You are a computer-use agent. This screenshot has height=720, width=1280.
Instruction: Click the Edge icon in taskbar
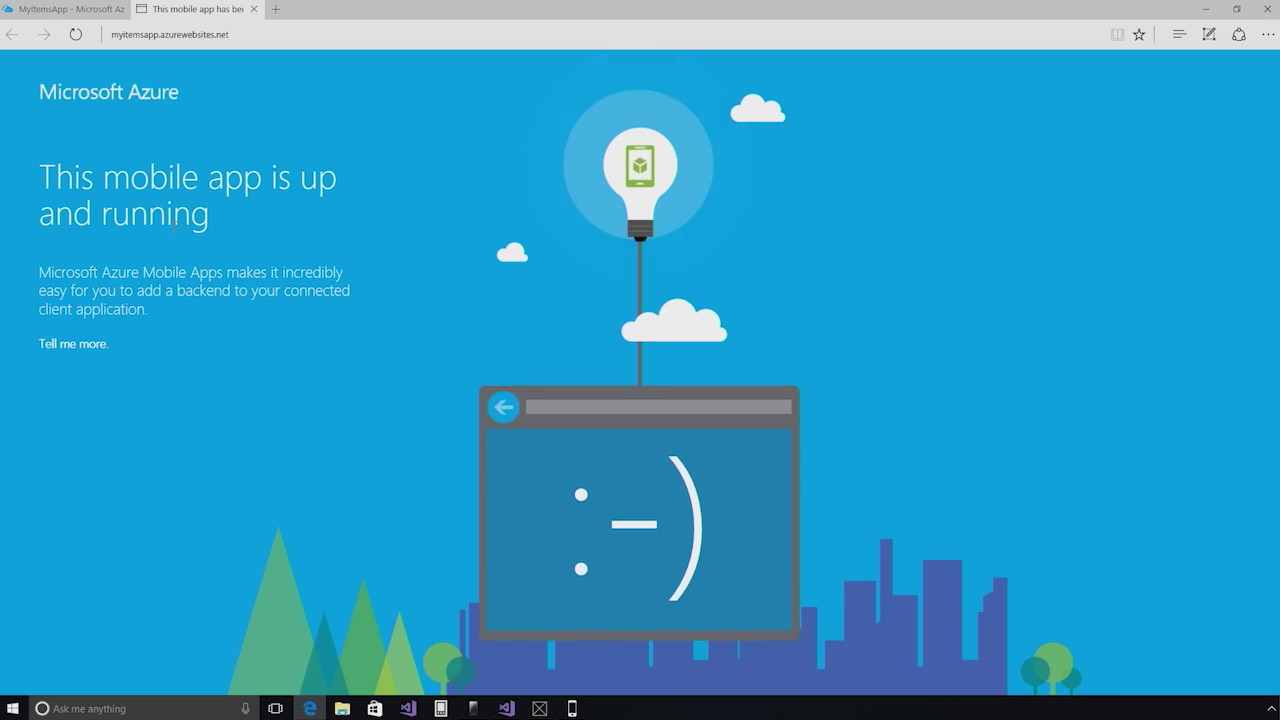pyautogui.click(x=310, y=708)
